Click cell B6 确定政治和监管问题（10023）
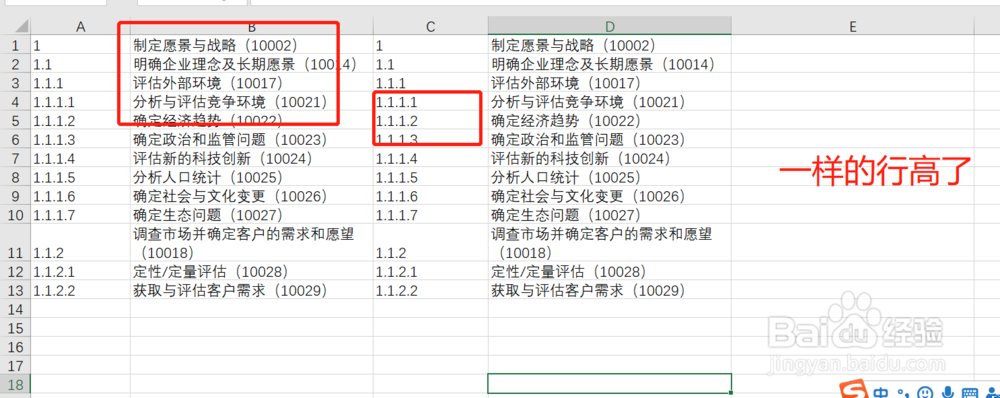 pos(252,139)
